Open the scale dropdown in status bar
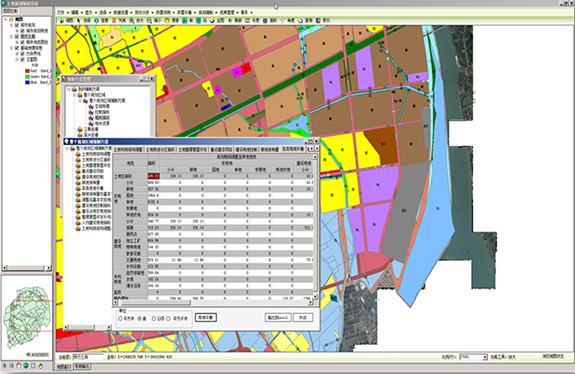Image resolution: width=575 pixels, height=374 pixels. pyautogui.click(x=485, y=357)
